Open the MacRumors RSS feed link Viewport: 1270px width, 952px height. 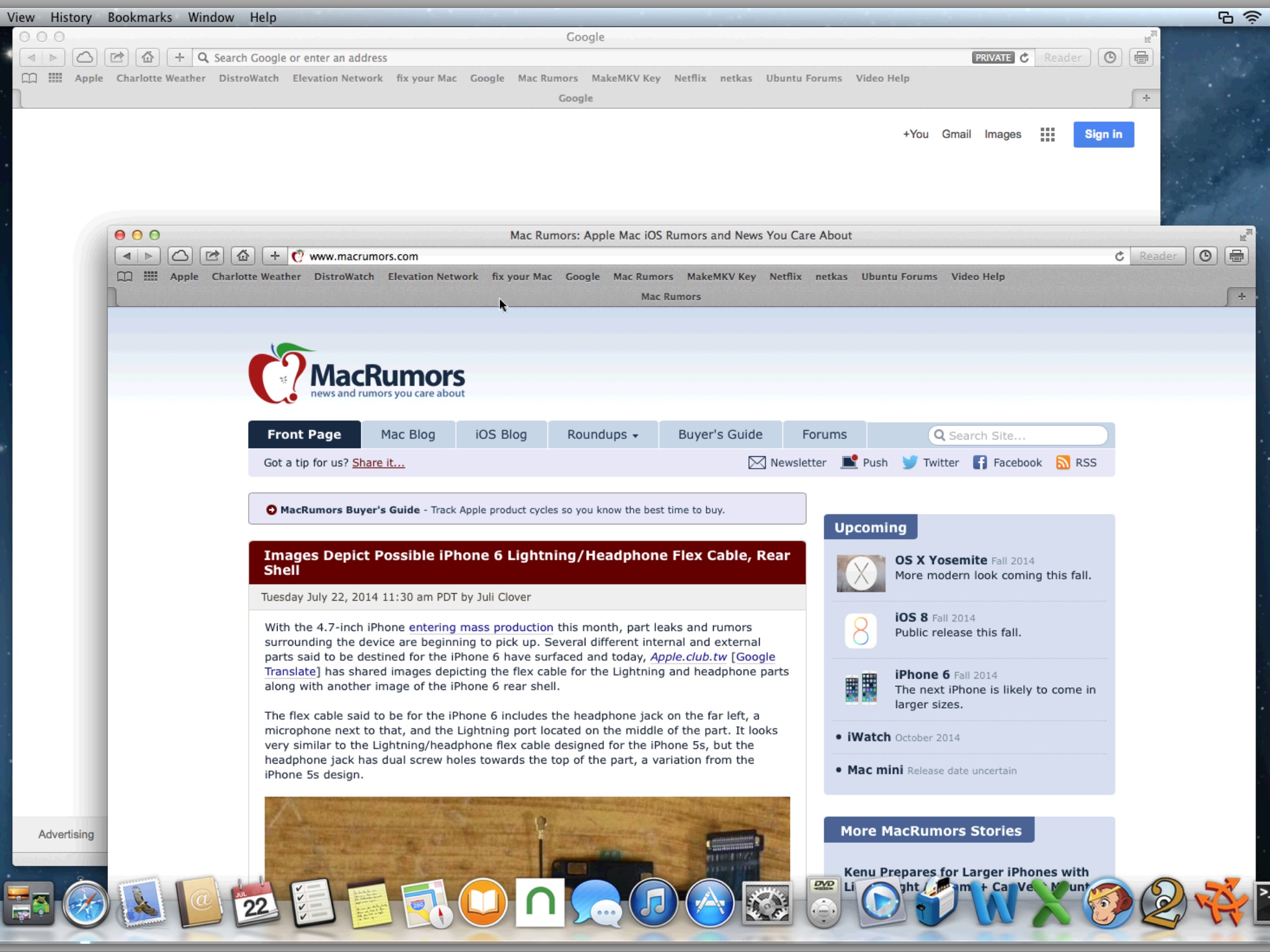pyautogui.click(x=1077, y=463)
